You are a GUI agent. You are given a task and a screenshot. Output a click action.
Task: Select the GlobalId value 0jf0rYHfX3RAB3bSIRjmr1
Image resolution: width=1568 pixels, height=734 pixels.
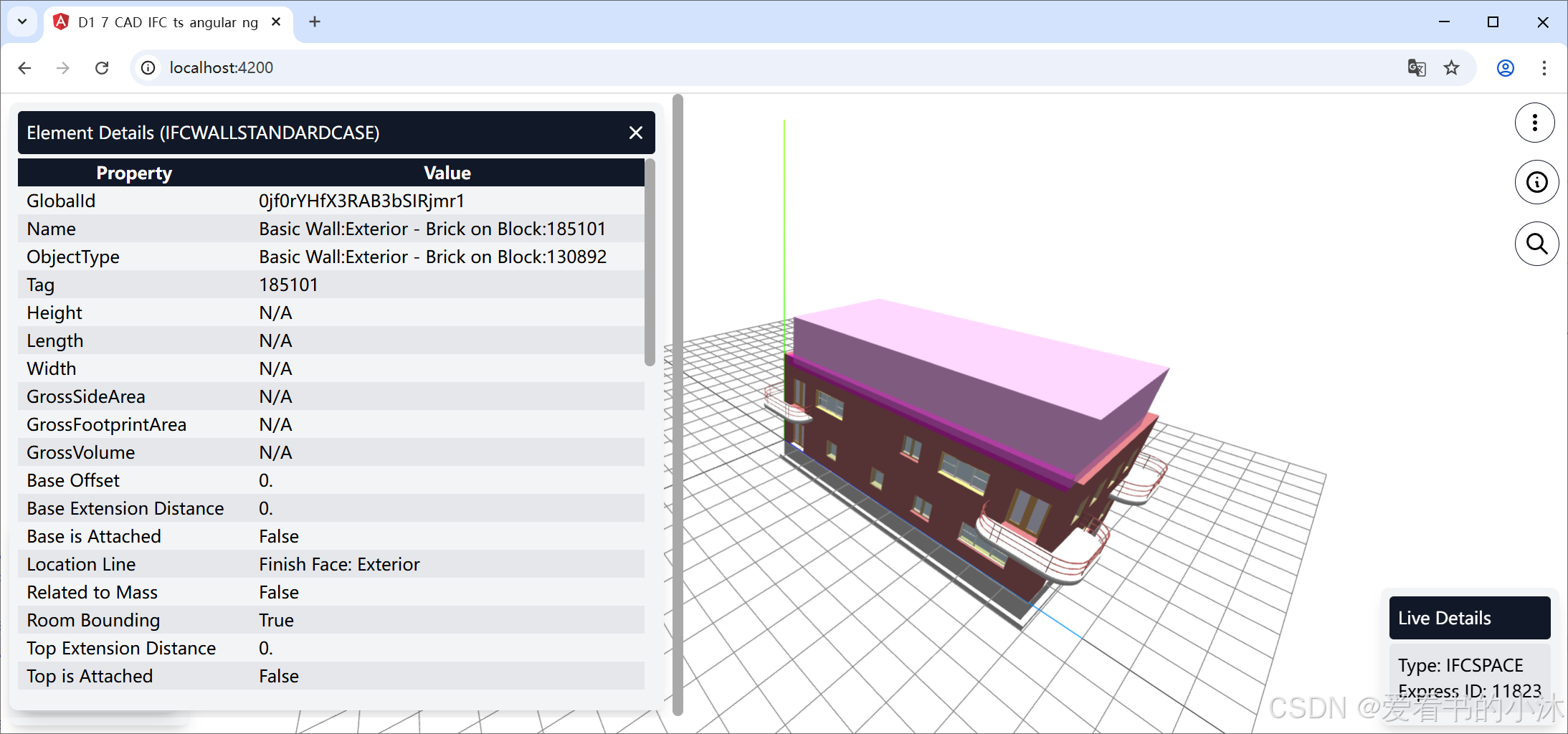(x=362, y=201)
